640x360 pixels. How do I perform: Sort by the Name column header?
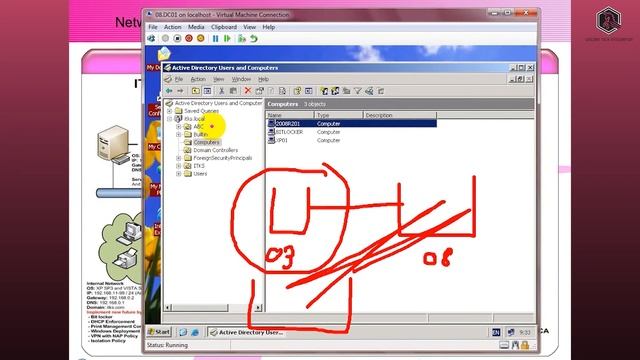pos(290,116)
